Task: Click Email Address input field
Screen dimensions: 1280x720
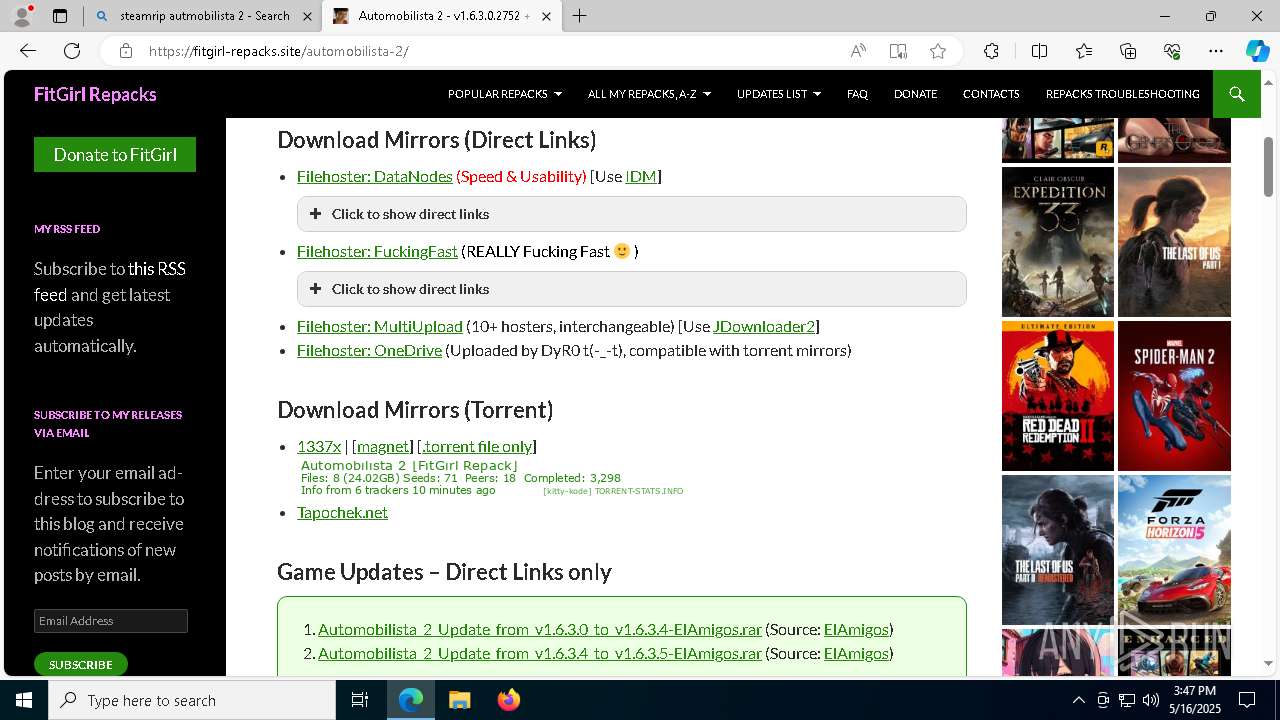Action: (x=110, y=621)
